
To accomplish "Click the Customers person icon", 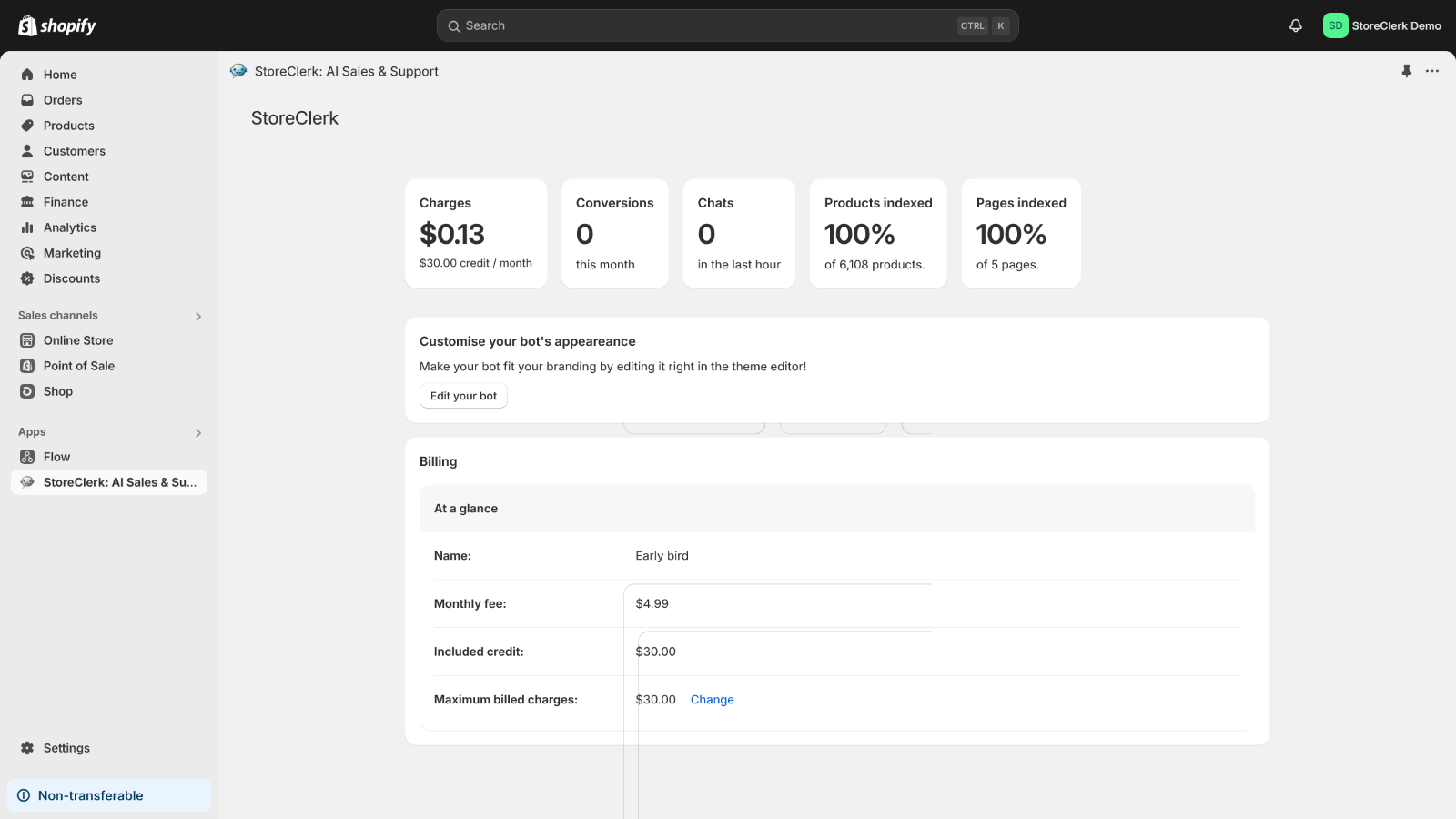I will pyautogui.click(x=27, y=151).
